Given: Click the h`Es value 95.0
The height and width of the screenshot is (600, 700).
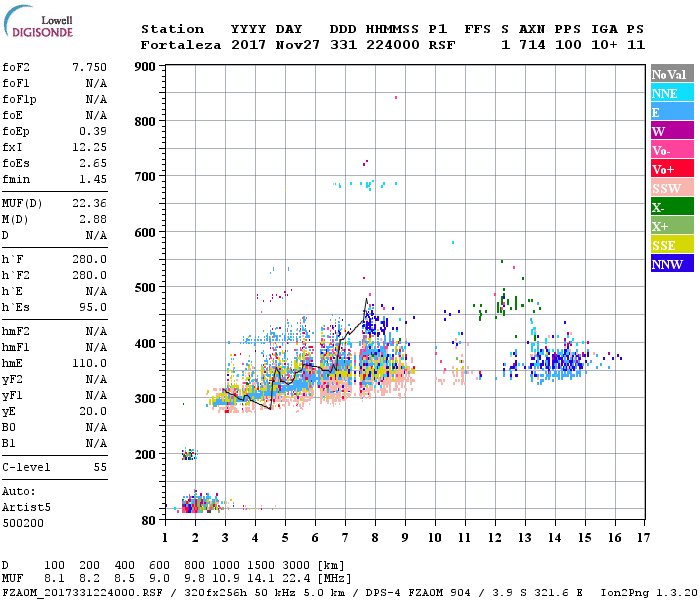Looking at the screenshot, I should click(93, 307).
